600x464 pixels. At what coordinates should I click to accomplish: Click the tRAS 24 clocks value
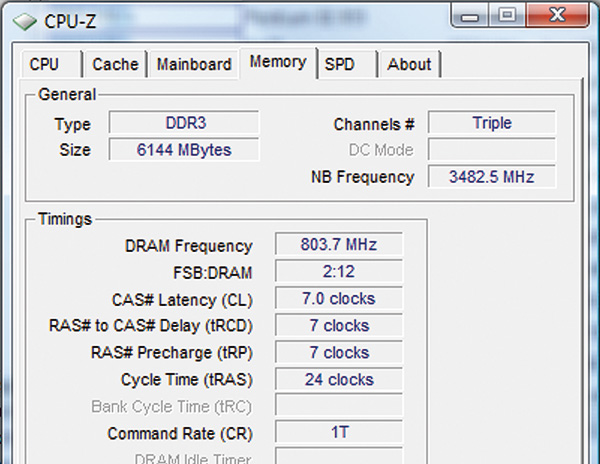(x=339, y=379)
